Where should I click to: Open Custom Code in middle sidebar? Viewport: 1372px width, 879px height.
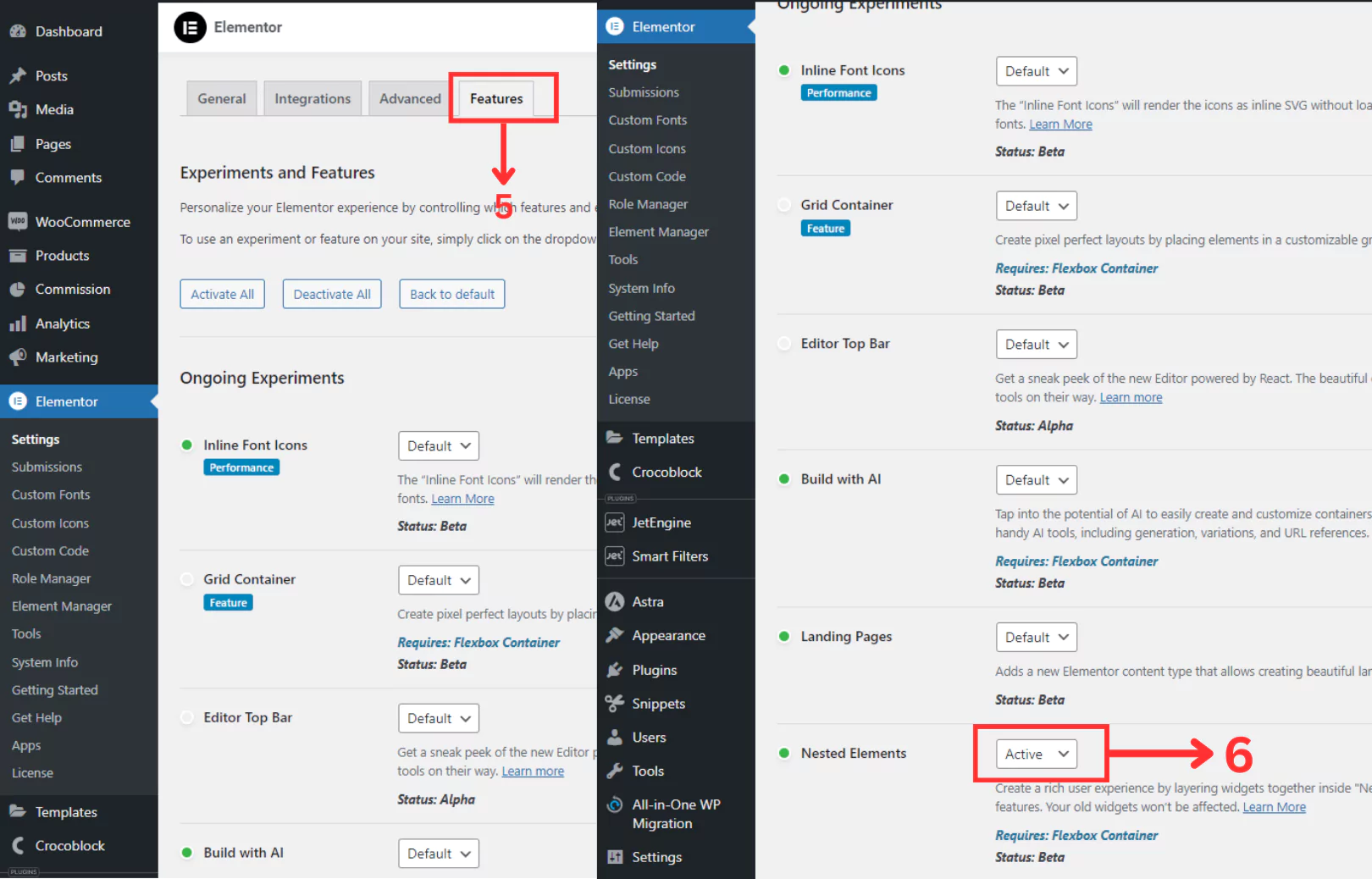pyautogui.click(x=647, y=176)
